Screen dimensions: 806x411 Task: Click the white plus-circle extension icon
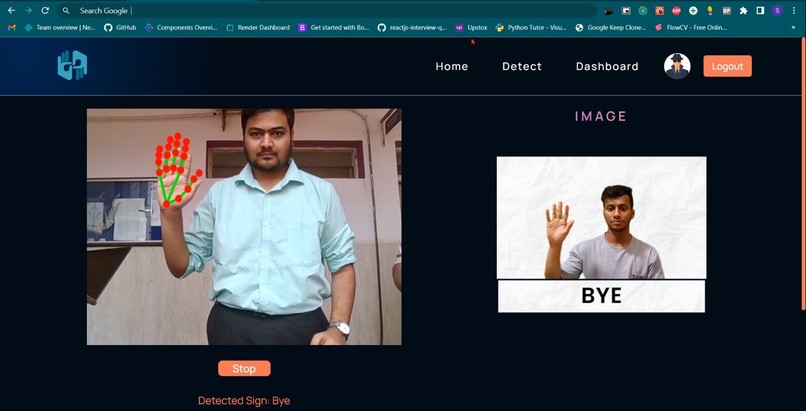pos(693,11)
